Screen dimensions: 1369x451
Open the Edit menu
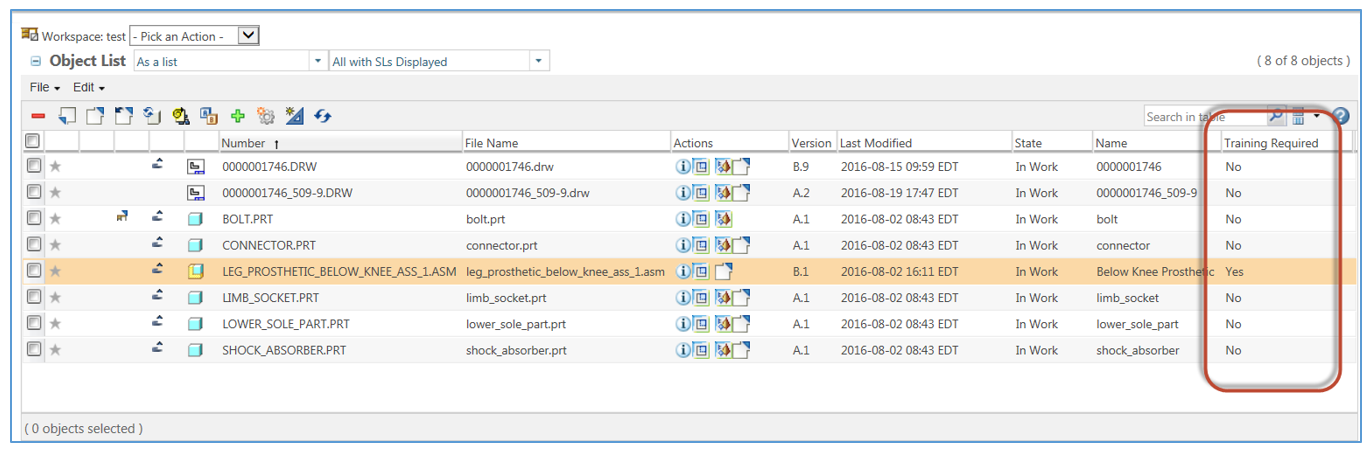89,88
